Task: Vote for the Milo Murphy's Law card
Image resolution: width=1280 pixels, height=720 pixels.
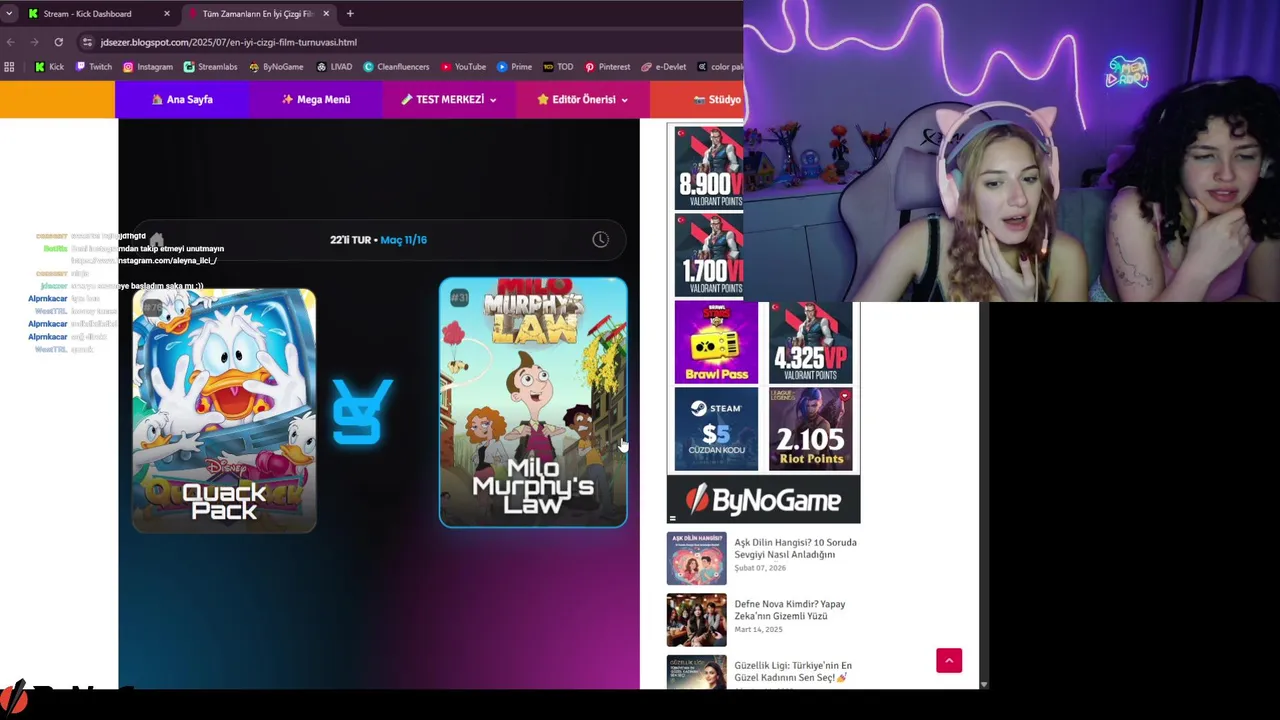Action: tap(533, 402)
